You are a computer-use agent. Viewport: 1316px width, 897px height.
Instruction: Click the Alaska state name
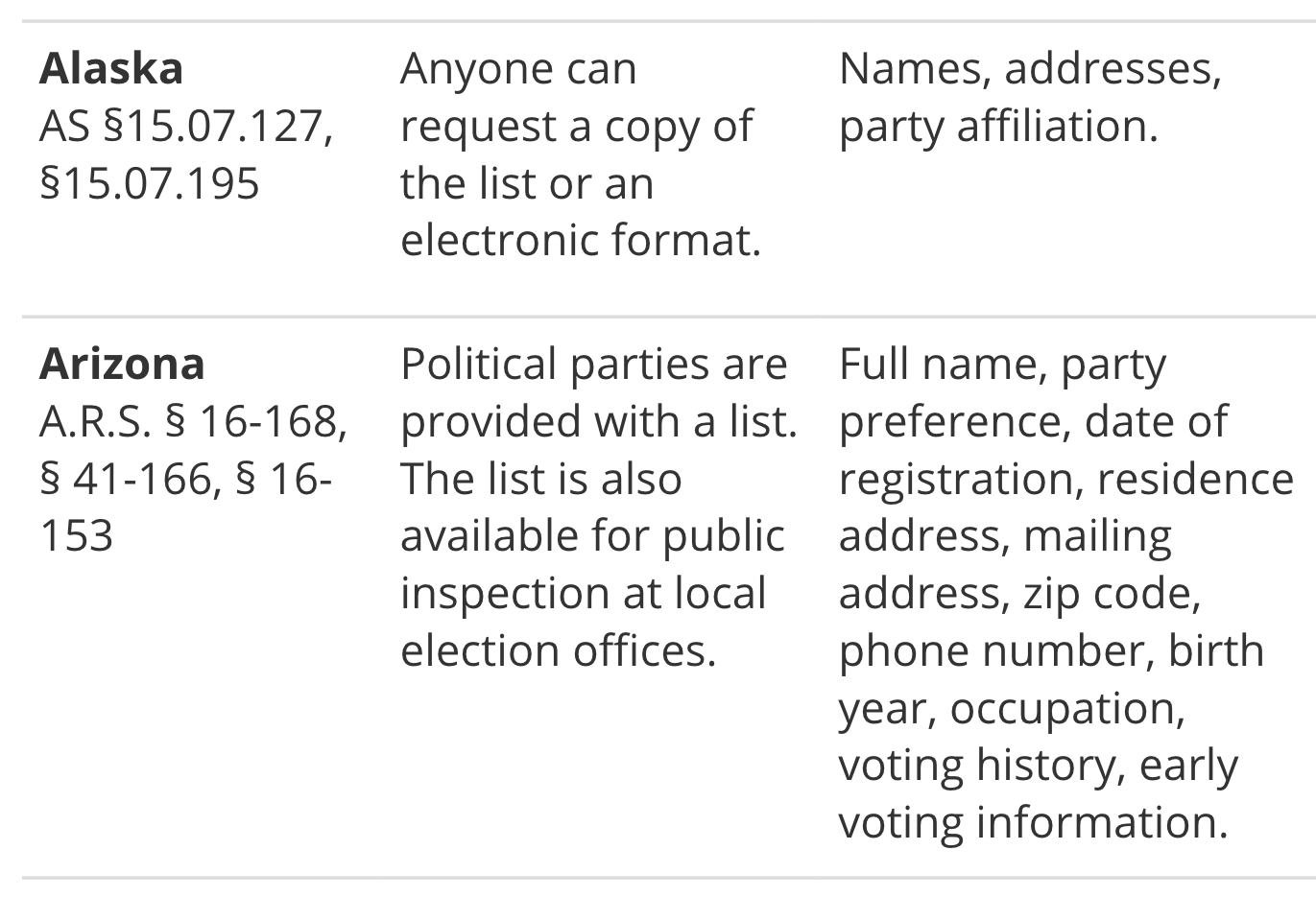(111, 69)
